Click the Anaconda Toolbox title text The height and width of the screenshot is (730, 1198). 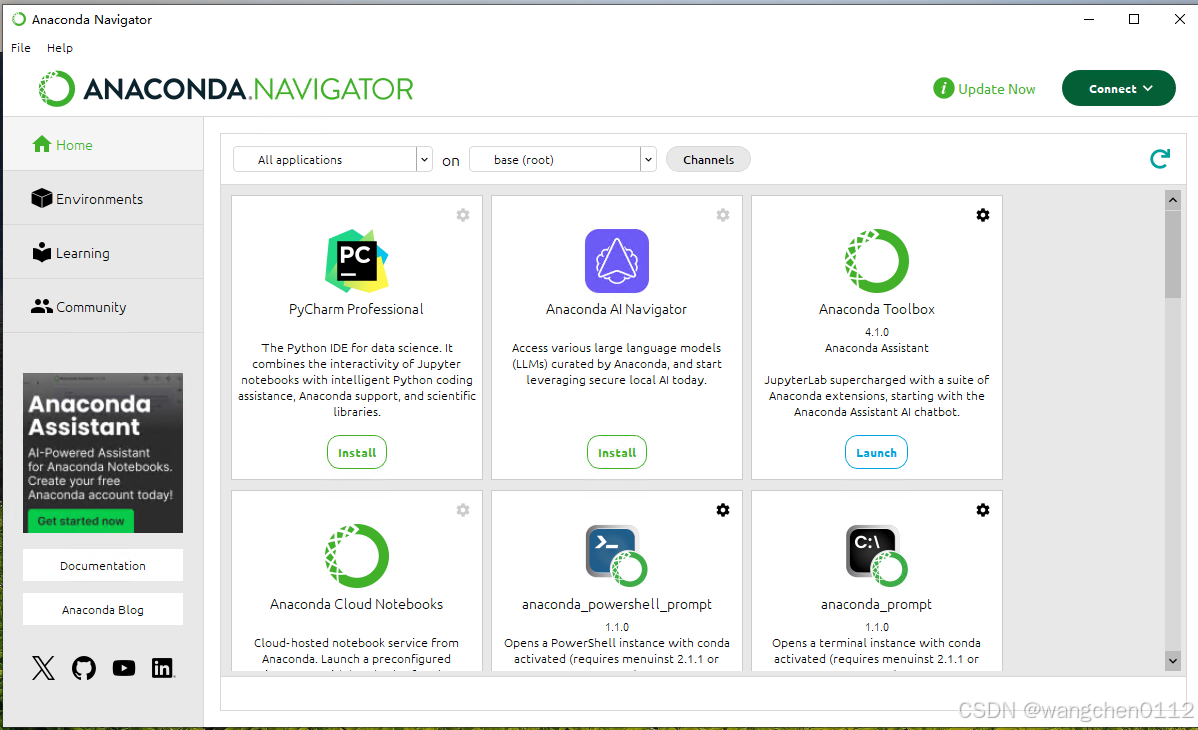876,309
